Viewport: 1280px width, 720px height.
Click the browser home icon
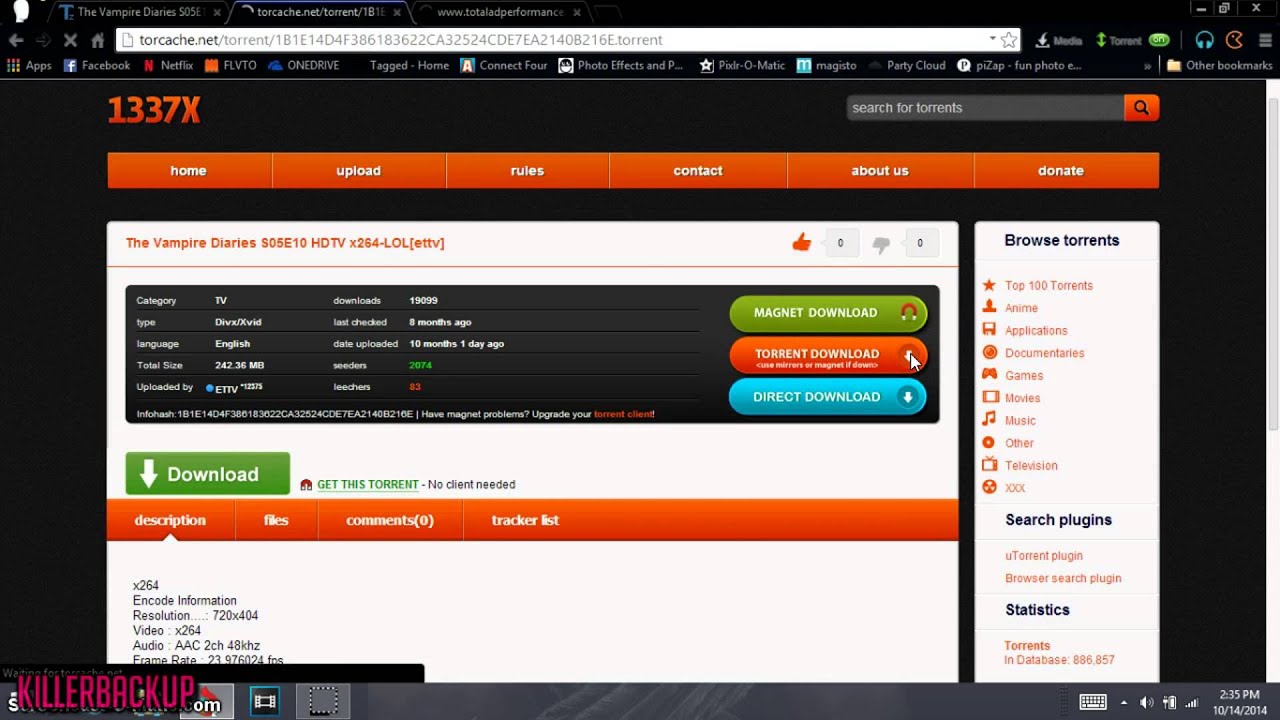pyautogui.click(x=97, y=40)
